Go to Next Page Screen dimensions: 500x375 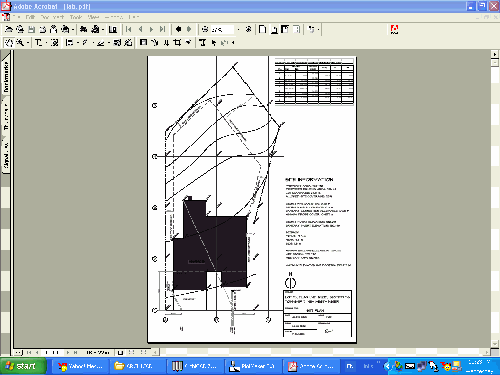pos(151,30)
